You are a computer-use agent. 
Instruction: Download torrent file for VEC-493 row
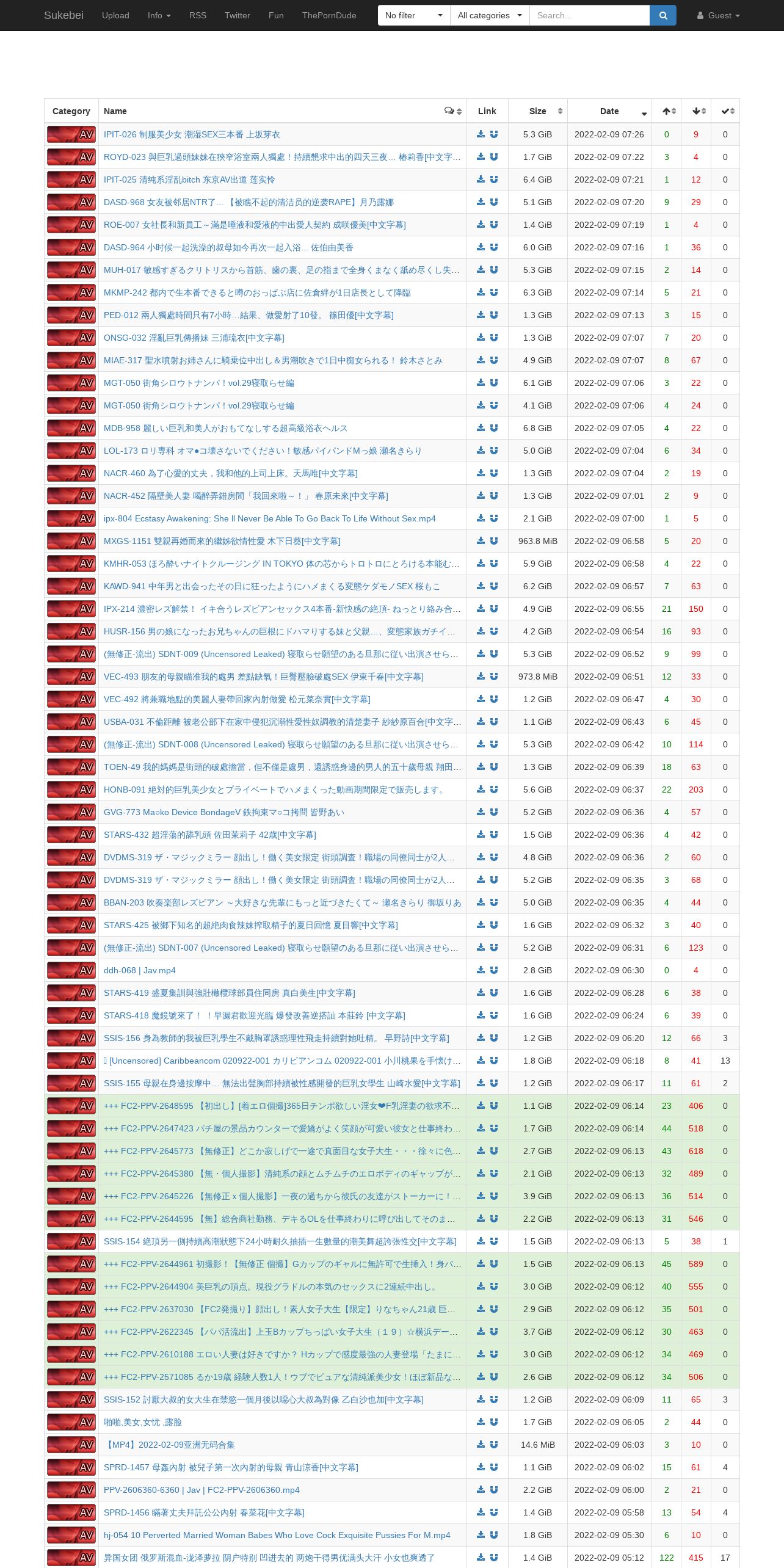click(481, 677)
